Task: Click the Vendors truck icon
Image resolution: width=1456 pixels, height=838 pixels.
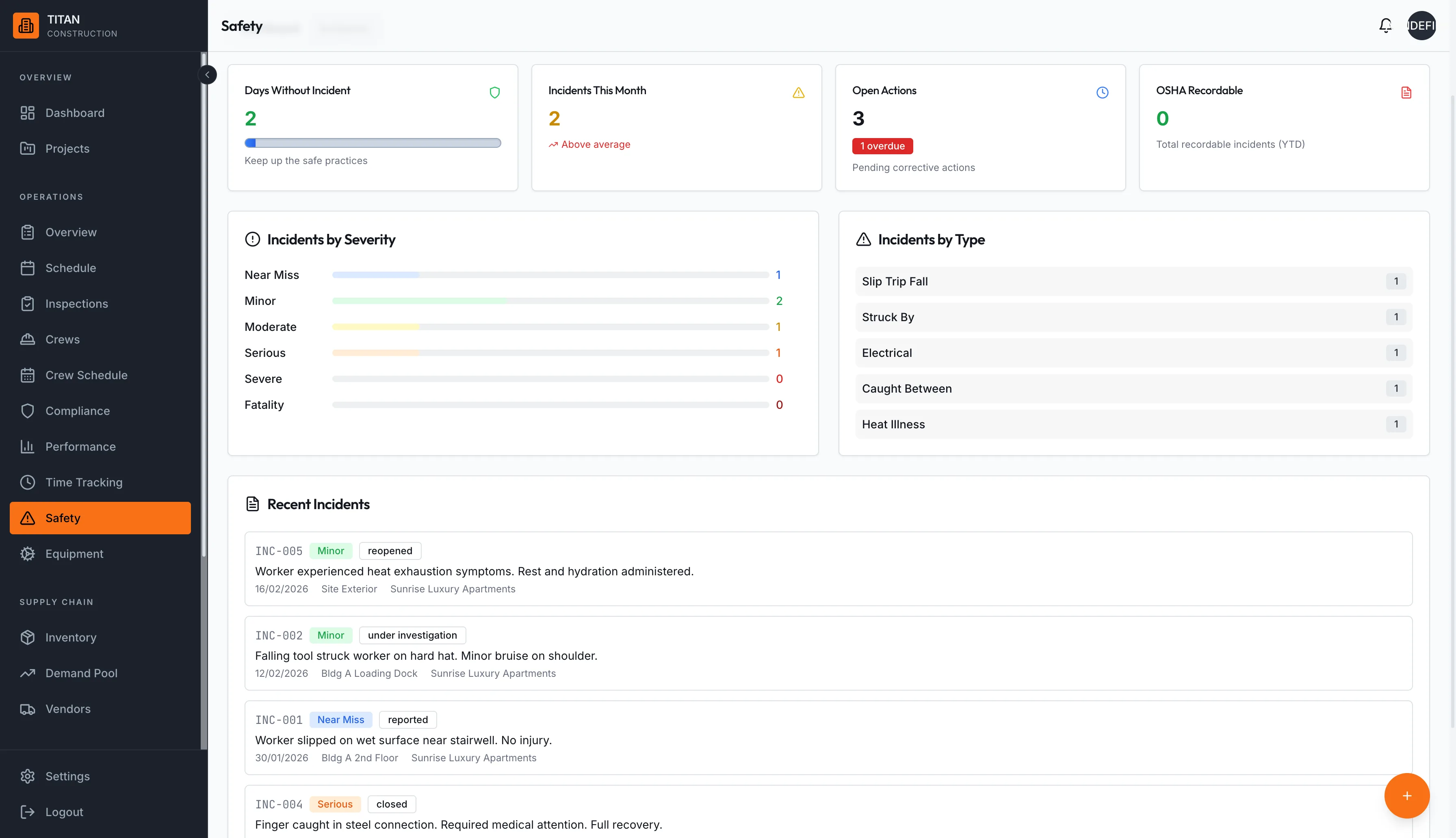Action: tap(28, 709)
